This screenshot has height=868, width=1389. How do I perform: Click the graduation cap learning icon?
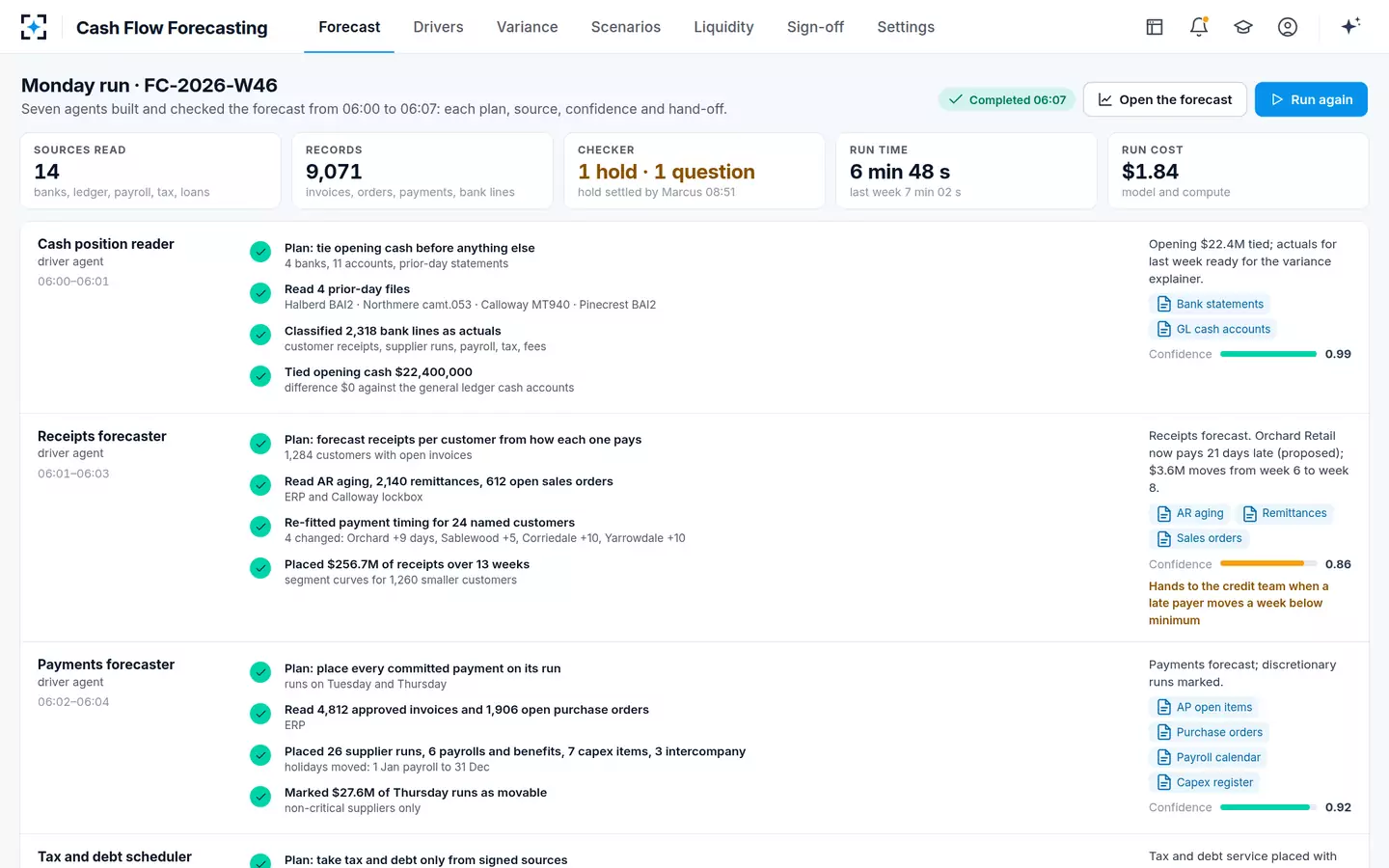click(1243, 27)
